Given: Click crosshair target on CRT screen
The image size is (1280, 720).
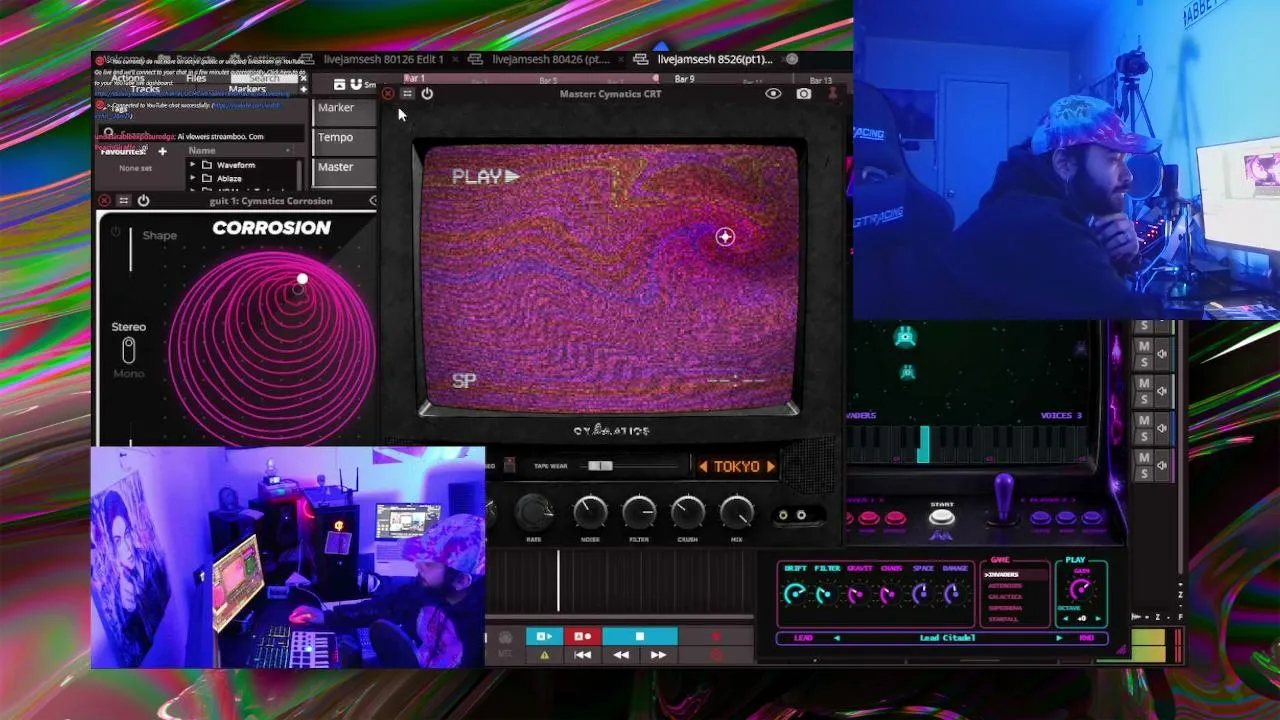Looking at the screenshot, I should coord(725,237).
